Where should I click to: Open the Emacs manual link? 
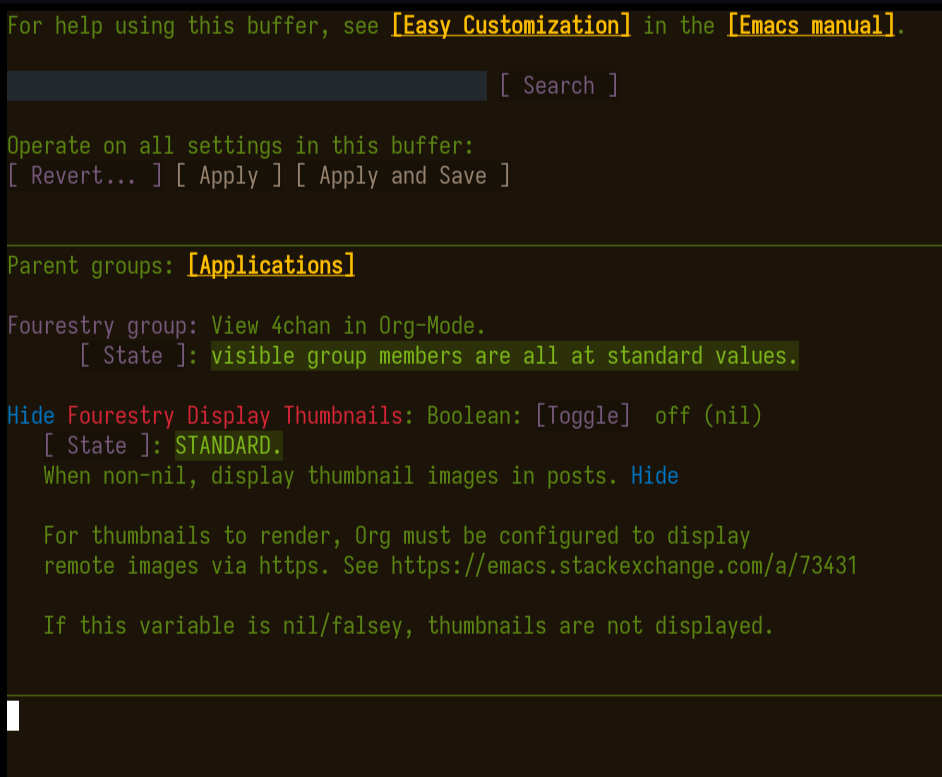tap(811, 26)
